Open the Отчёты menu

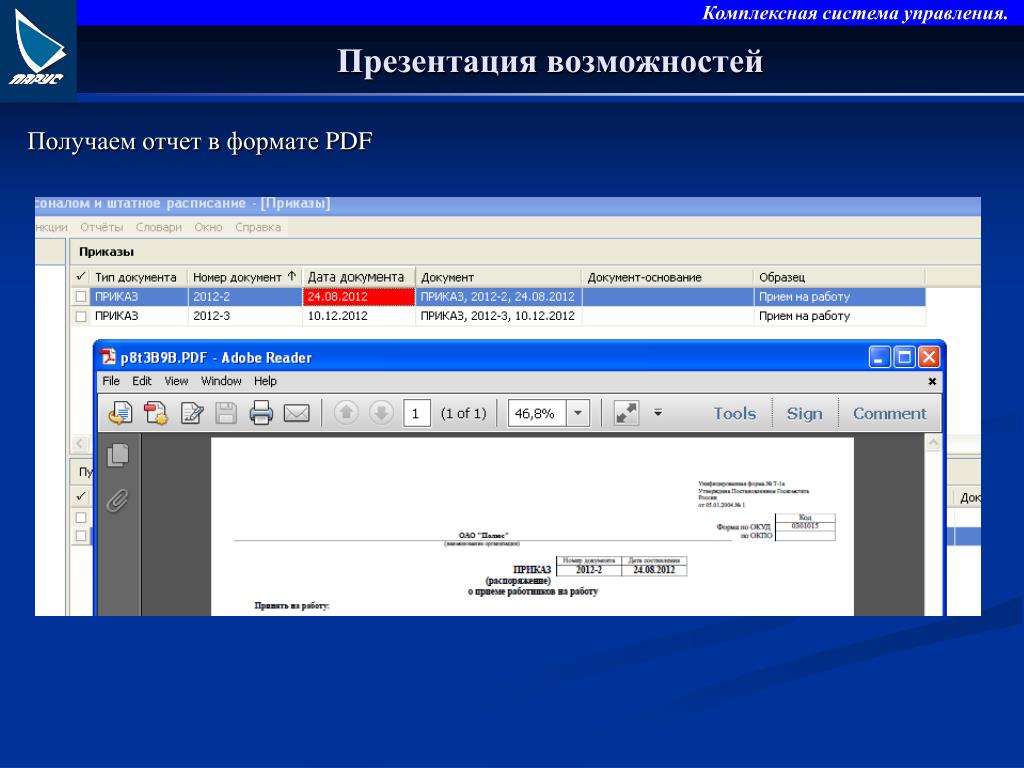[x=102, y=227]
